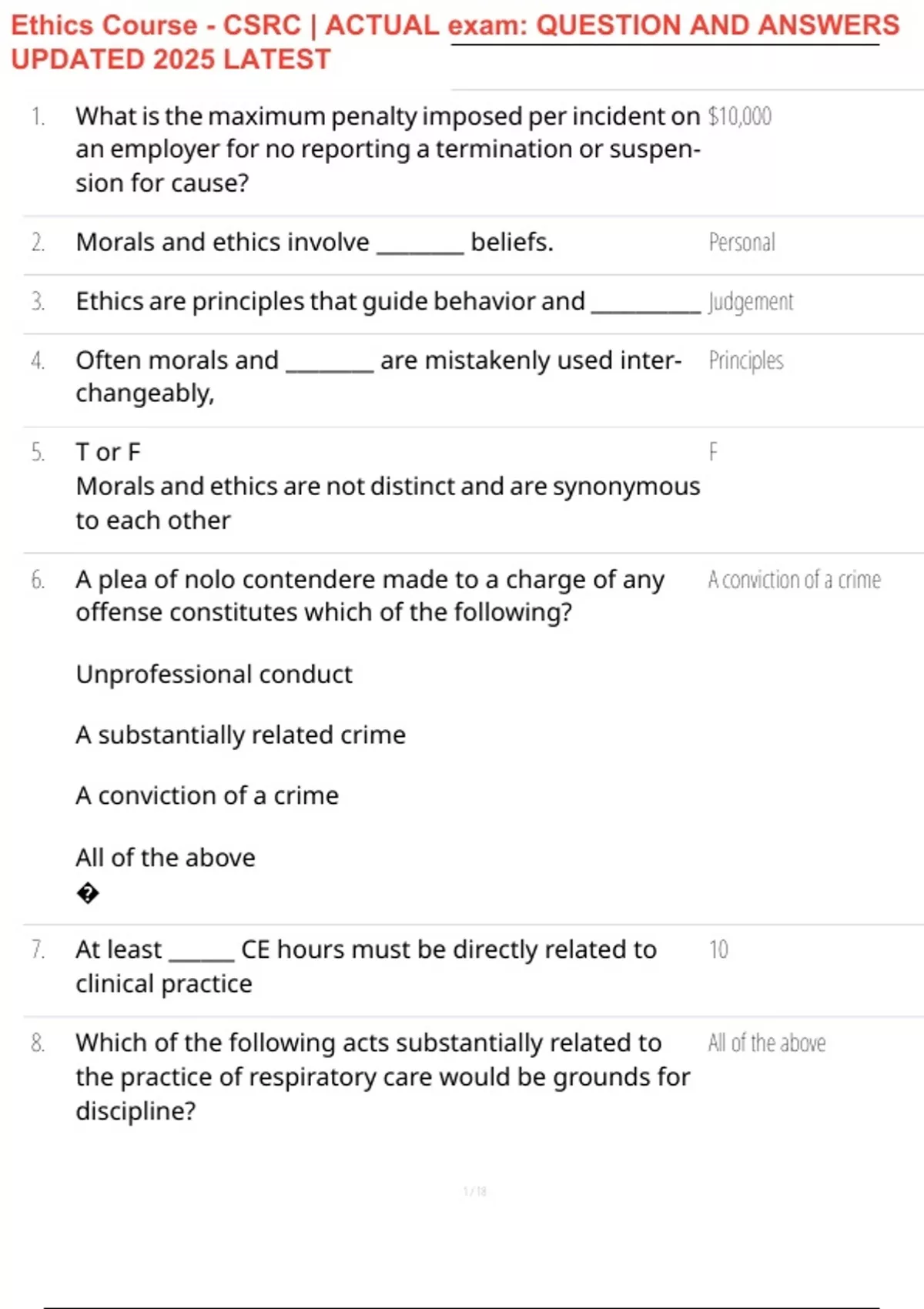Click the answer "10" for question 7

coord(718,949)
